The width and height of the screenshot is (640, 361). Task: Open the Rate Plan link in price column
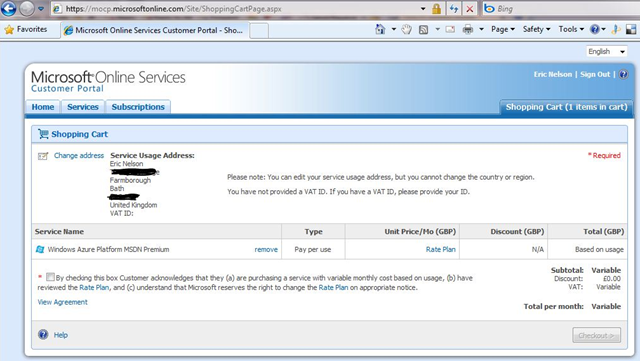tap(441, 250)
